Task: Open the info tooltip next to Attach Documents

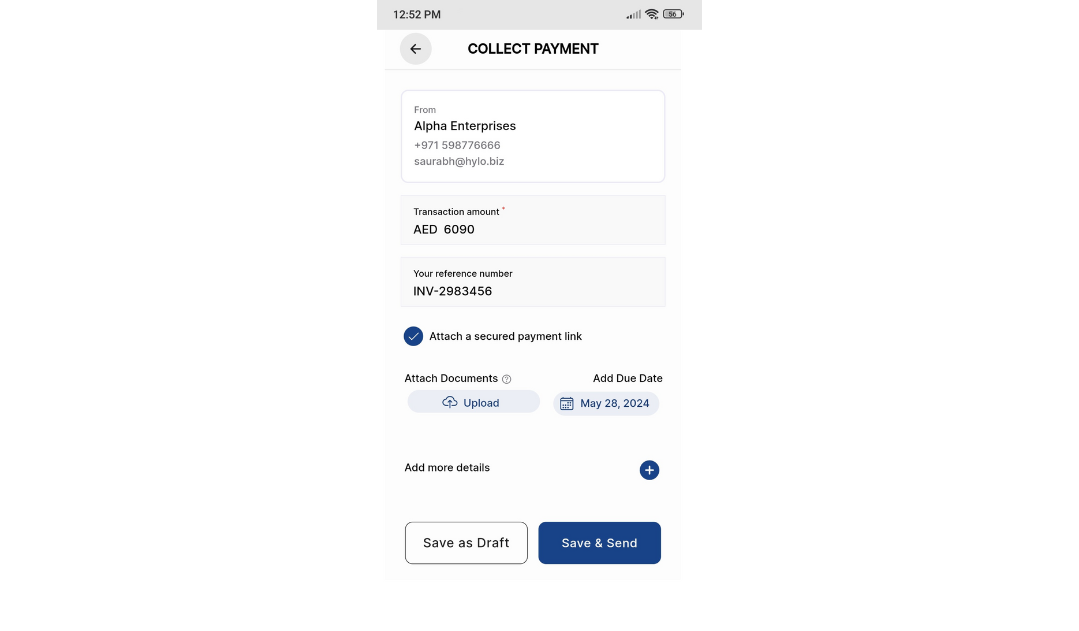Action: 506,378
